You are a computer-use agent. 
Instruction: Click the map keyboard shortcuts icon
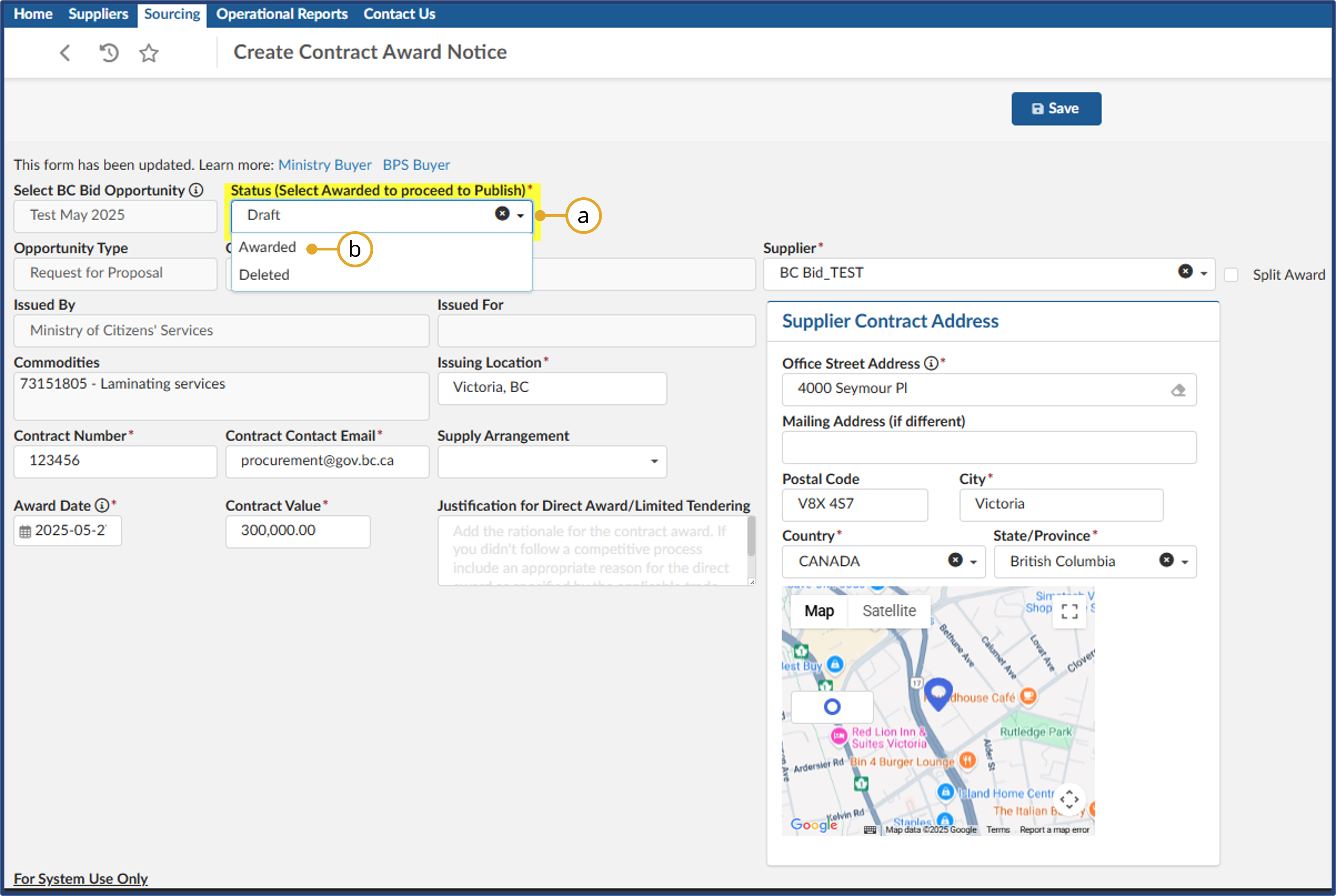click(869, 830)
